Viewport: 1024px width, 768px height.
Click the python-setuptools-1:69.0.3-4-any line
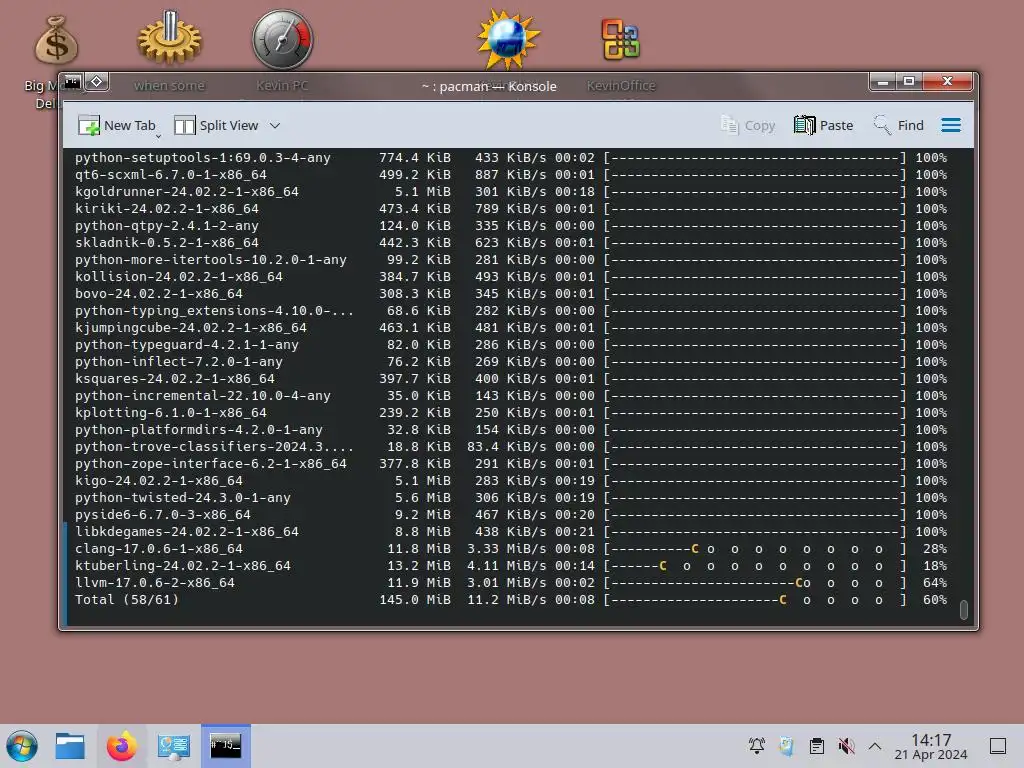(511, 157)
